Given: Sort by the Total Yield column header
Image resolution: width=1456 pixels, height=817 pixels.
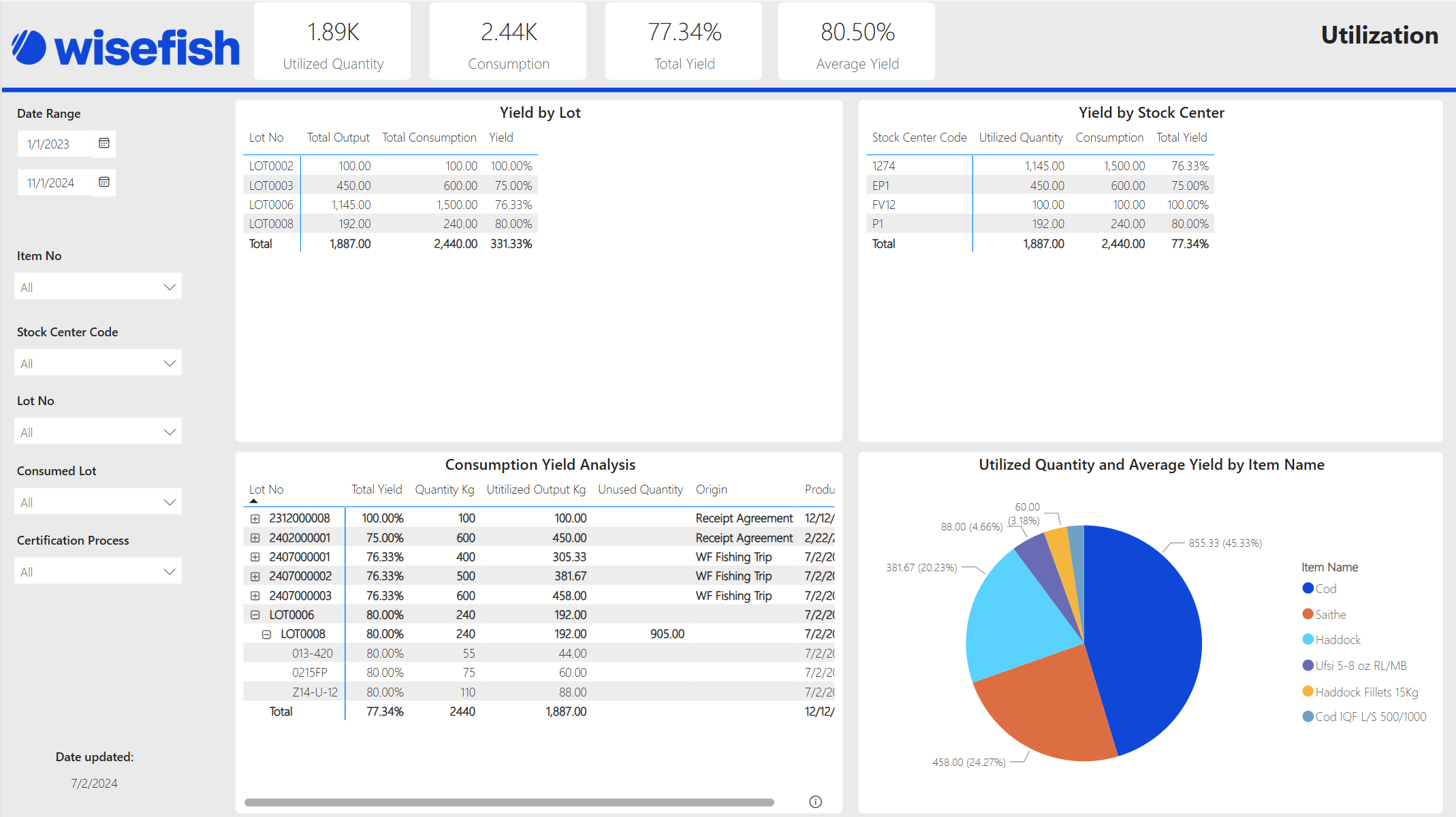Looking at the screenshot, I should (x=376, y=490).
